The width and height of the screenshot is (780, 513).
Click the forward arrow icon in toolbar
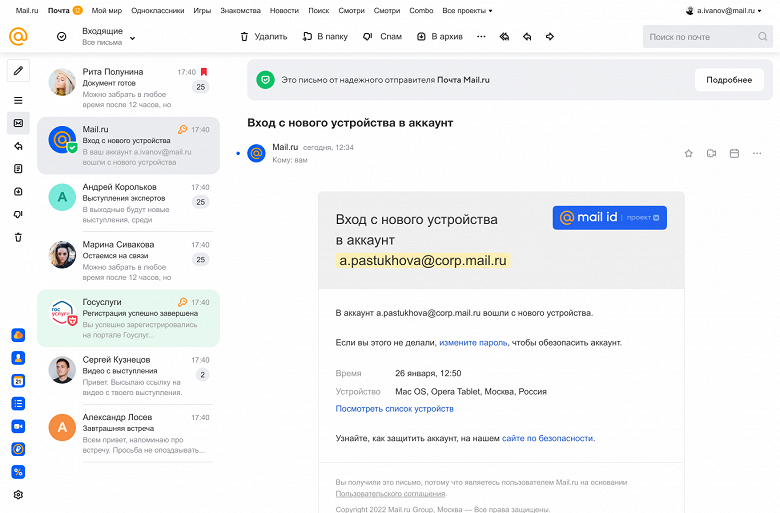(550, 37)
